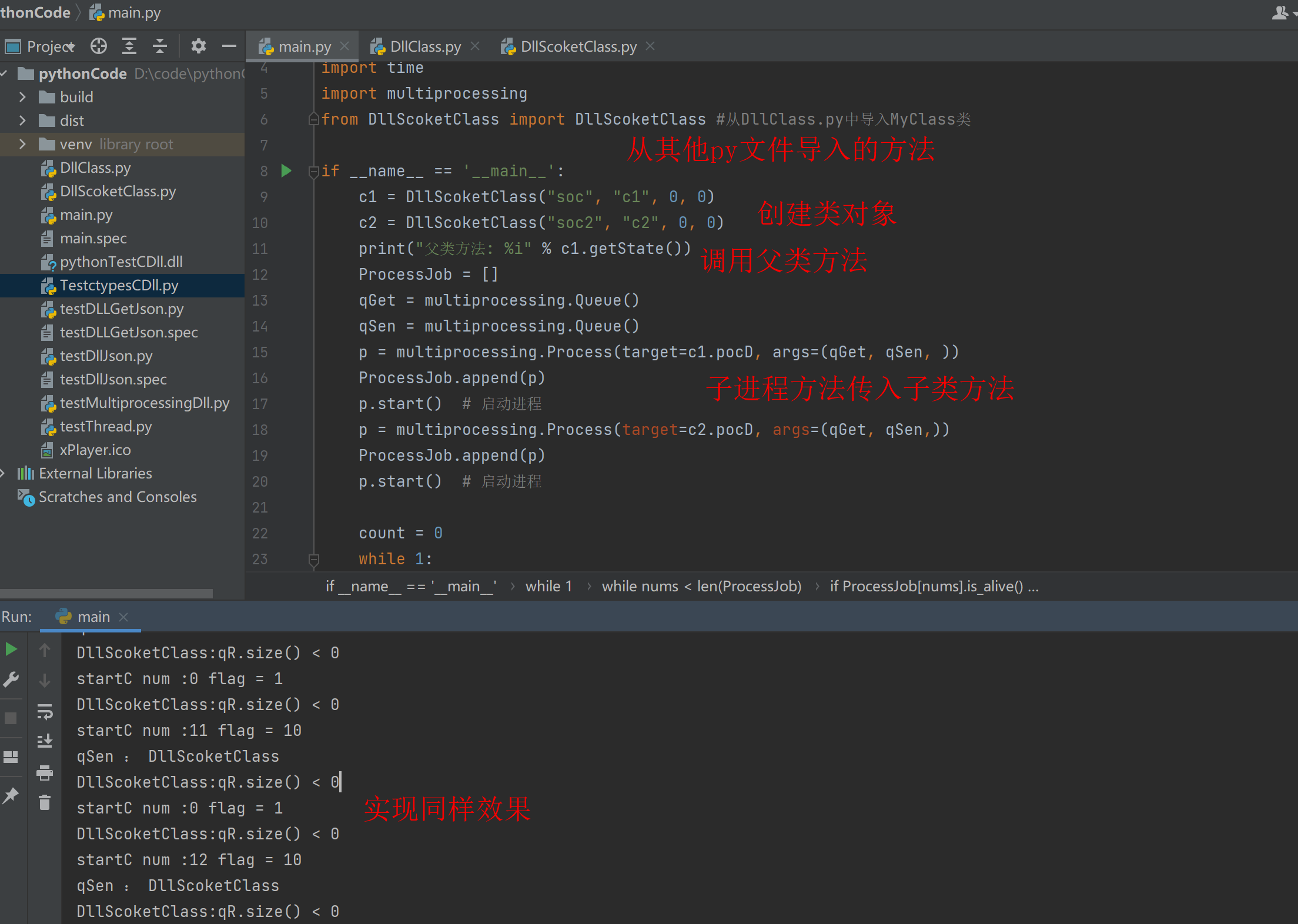This screenshot has width=1298, height=924.
Task: Clear console output via trash icon
Action: [45, 802]
